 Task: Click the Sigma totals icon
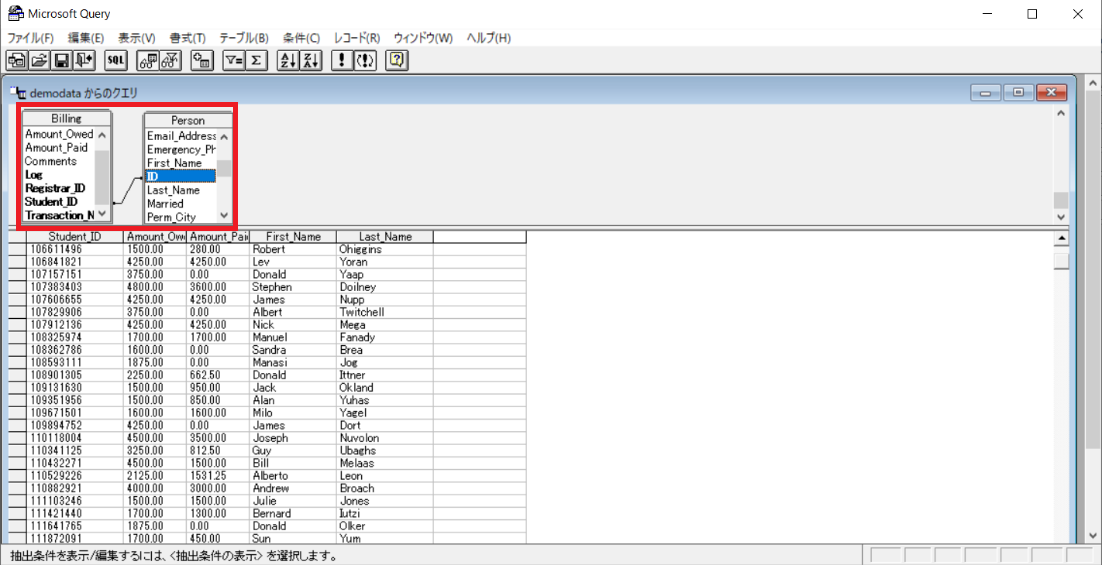[x=256, y=61]
